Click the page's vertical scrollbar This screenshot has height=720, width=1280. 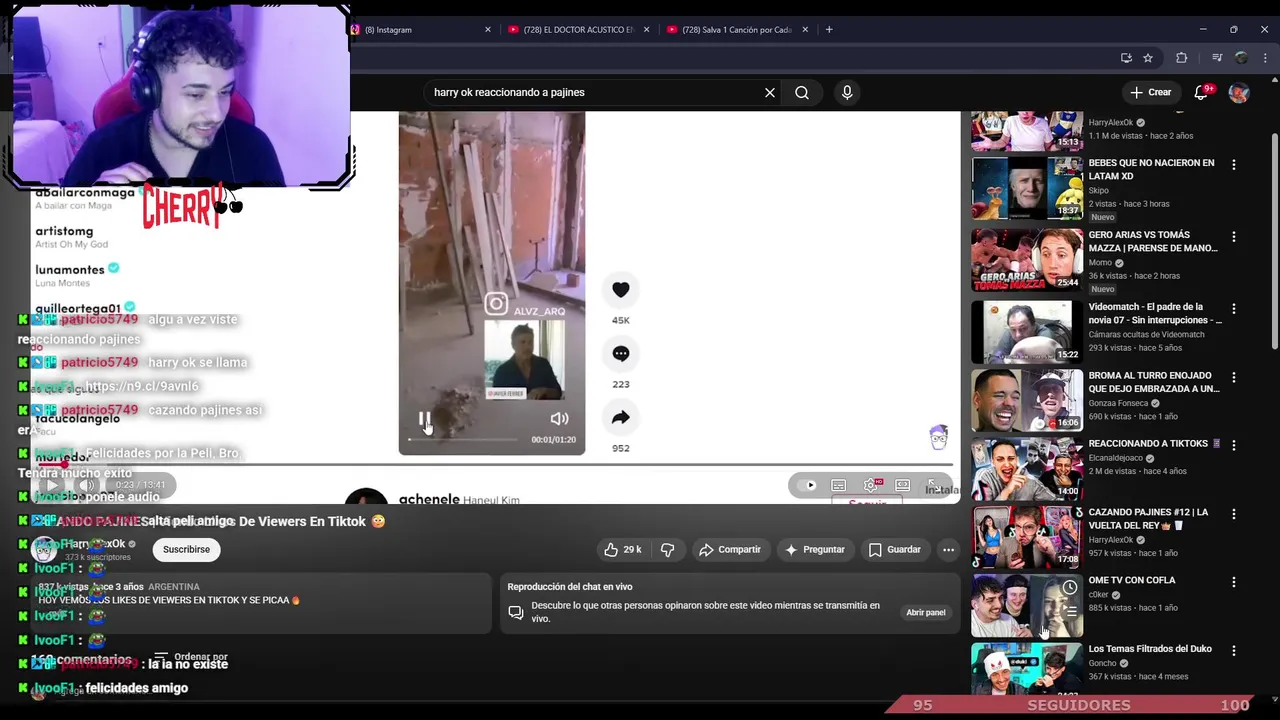click(1274, 240)
